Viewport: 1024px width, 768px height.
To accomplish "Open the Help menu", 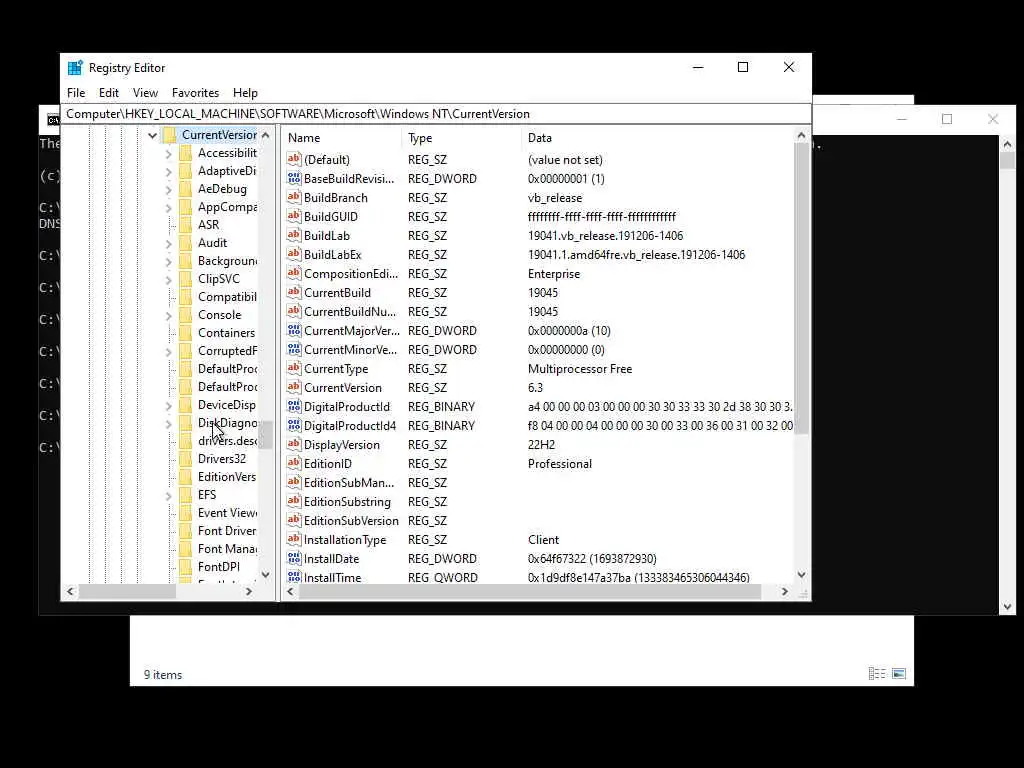I will tap(245, 93).
